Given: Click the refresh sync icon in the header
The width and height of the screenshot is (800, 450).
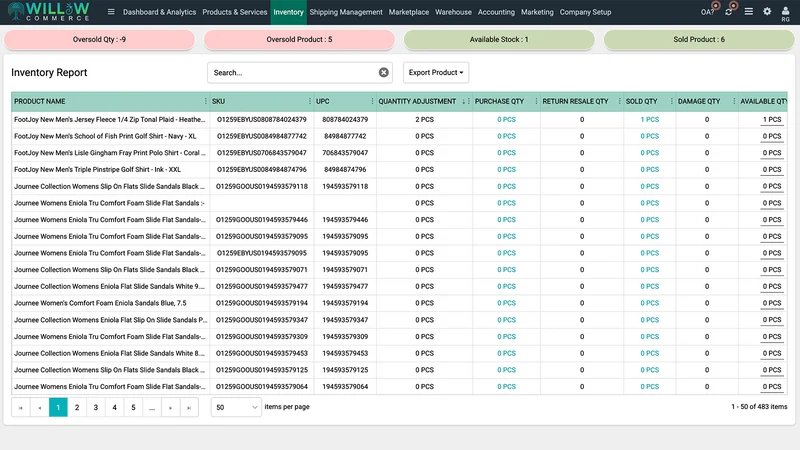Looking at the screenshot, I should coord(730,11).
